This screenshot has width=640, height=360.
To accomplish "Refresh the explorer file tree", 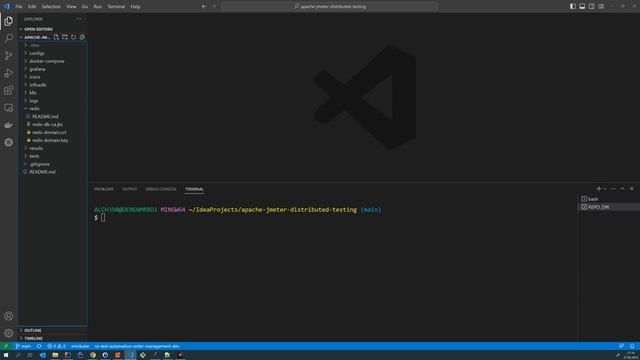I will tap(73, 37).
